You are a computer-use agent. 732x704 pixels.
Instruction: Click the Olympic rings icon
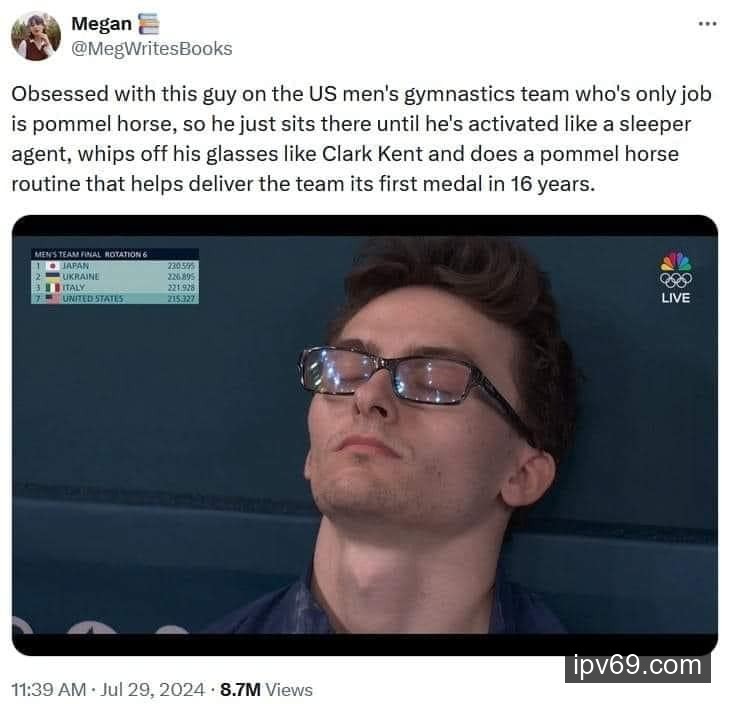[676, 280]
